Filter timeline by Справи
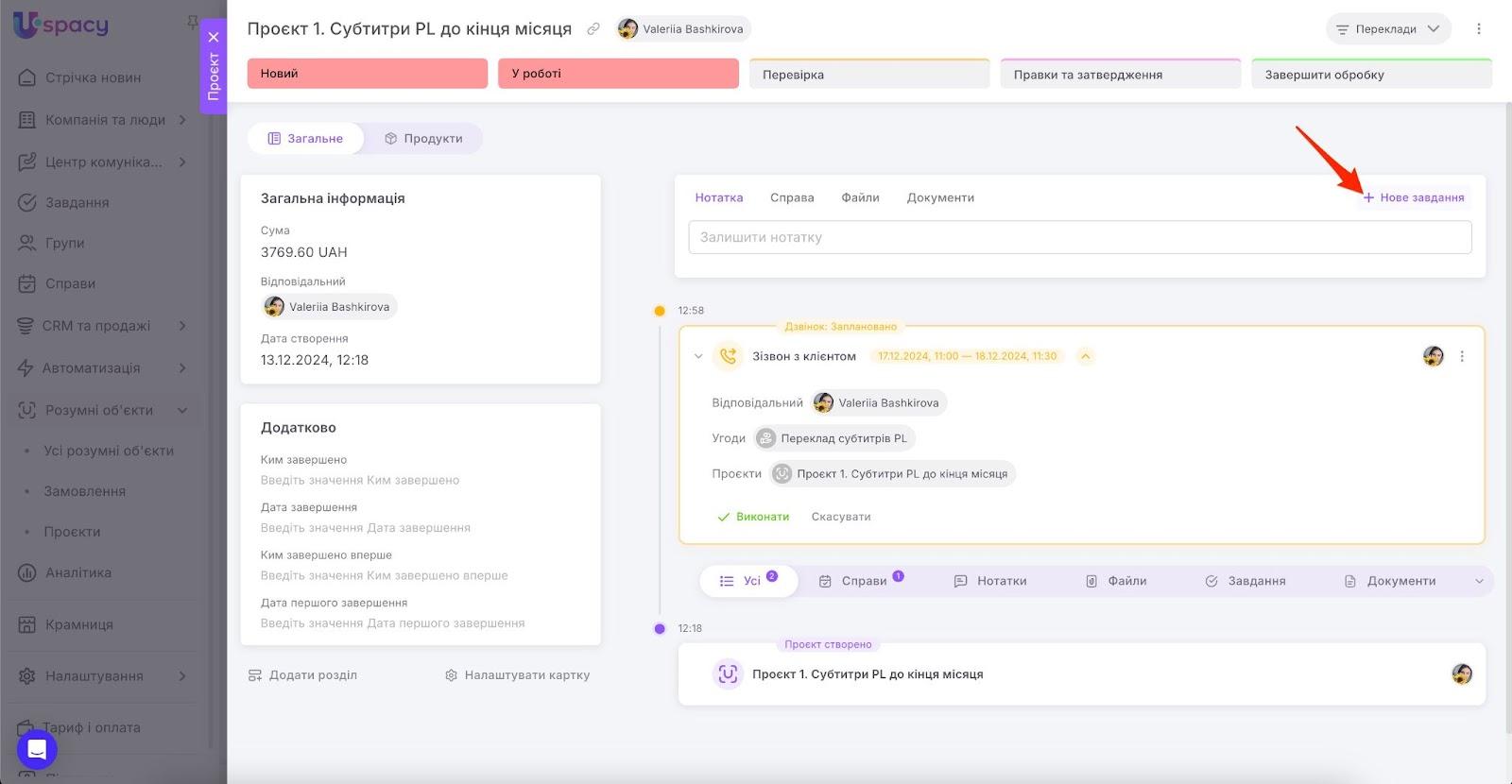The image size is (1512, 784). (861, 581)
